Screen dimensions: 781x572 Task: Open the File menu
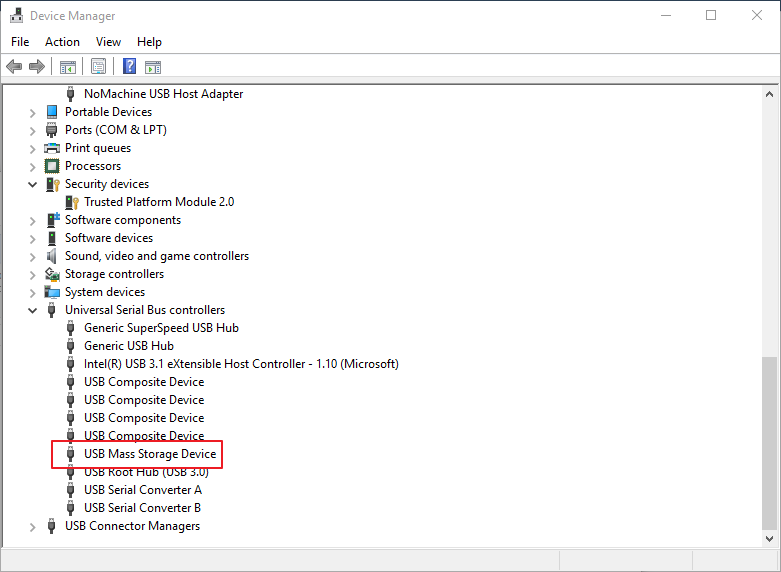coord(20,42)
